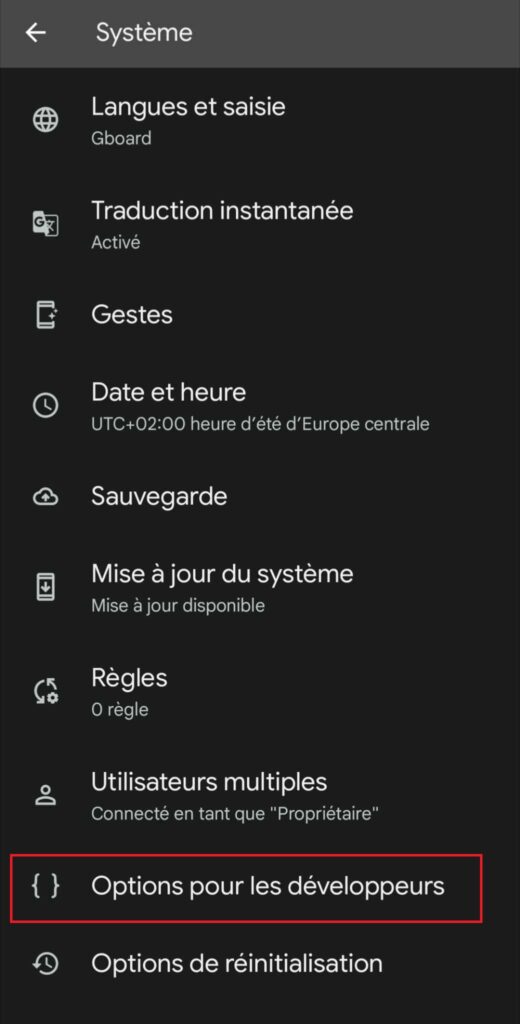This screenshot has height=1024, width=520.
Task: Click the phone gestures icon
Action: point(46,315)
